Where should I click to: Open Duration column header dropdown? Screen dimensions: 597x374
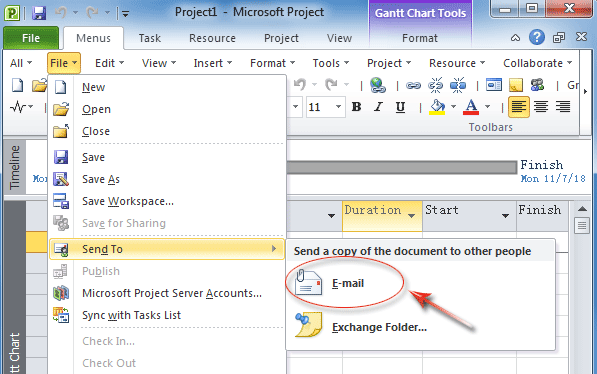[411, 216]
